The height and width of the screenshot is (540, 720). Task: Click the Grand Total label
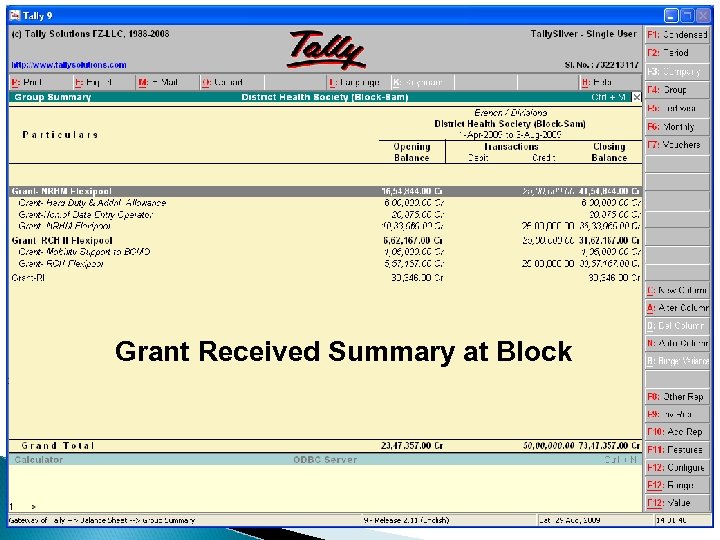tap(58, 446)
